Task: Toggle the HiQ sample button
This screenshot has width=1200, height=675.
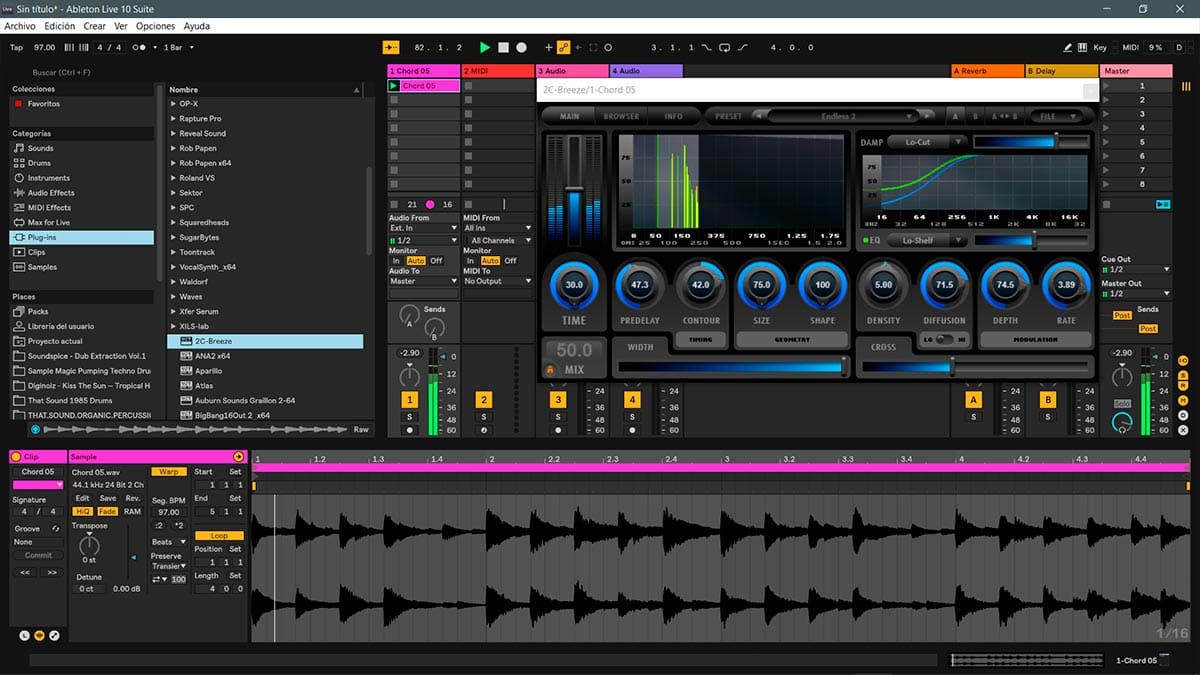Action: [x=82, y=511]
